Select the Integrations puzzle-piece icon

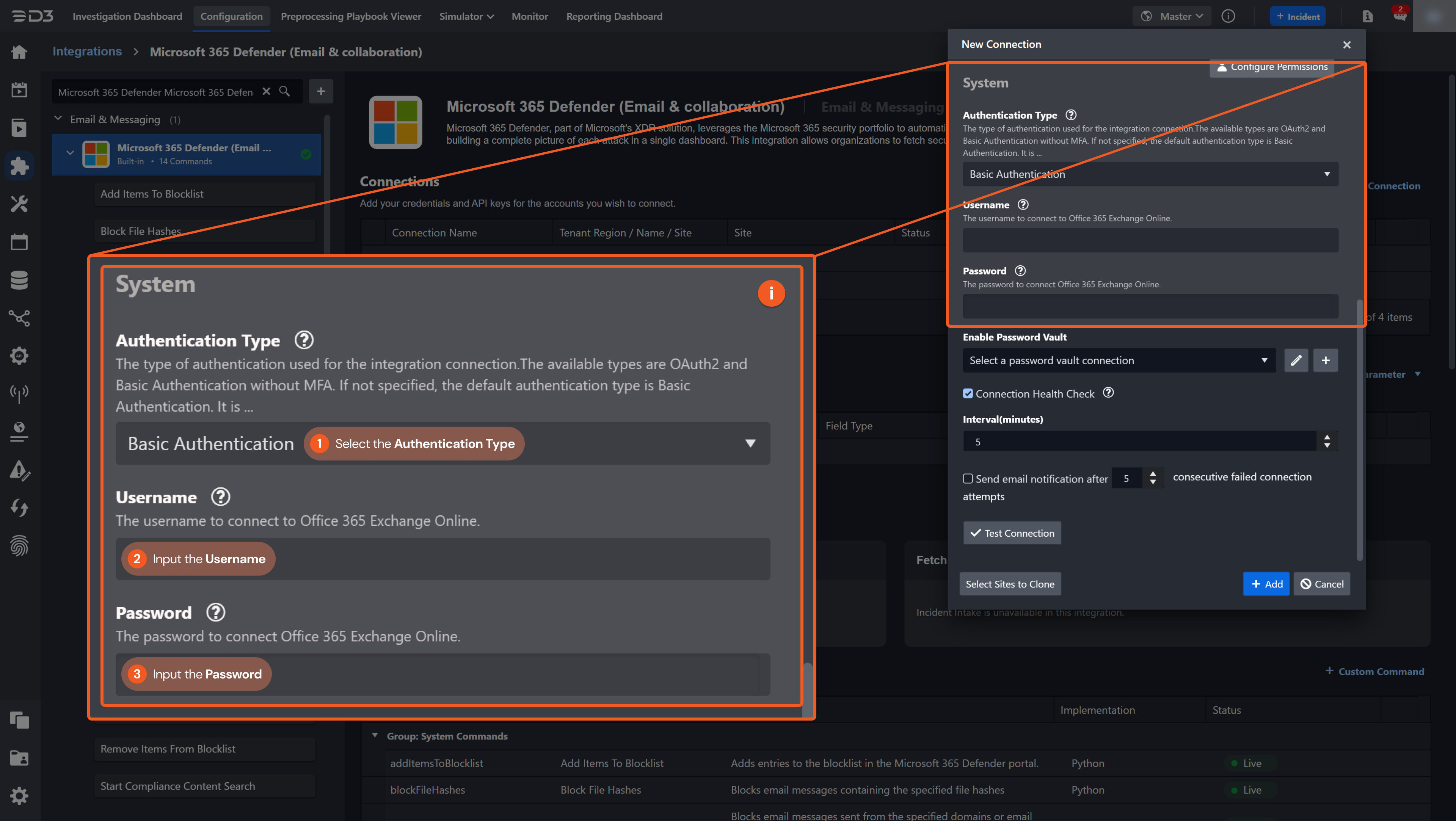[19, 166]
